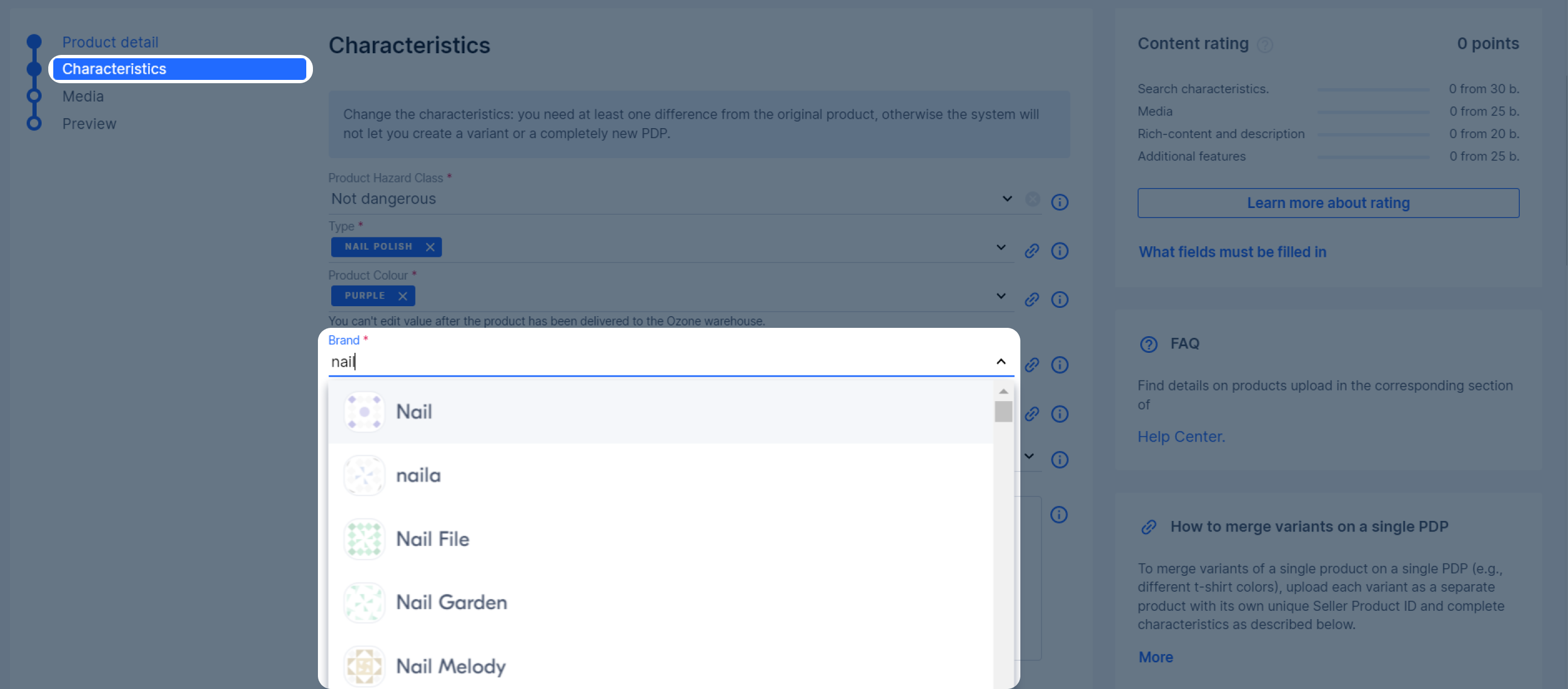Click the link icon next to Type field

coord(1031,251)
